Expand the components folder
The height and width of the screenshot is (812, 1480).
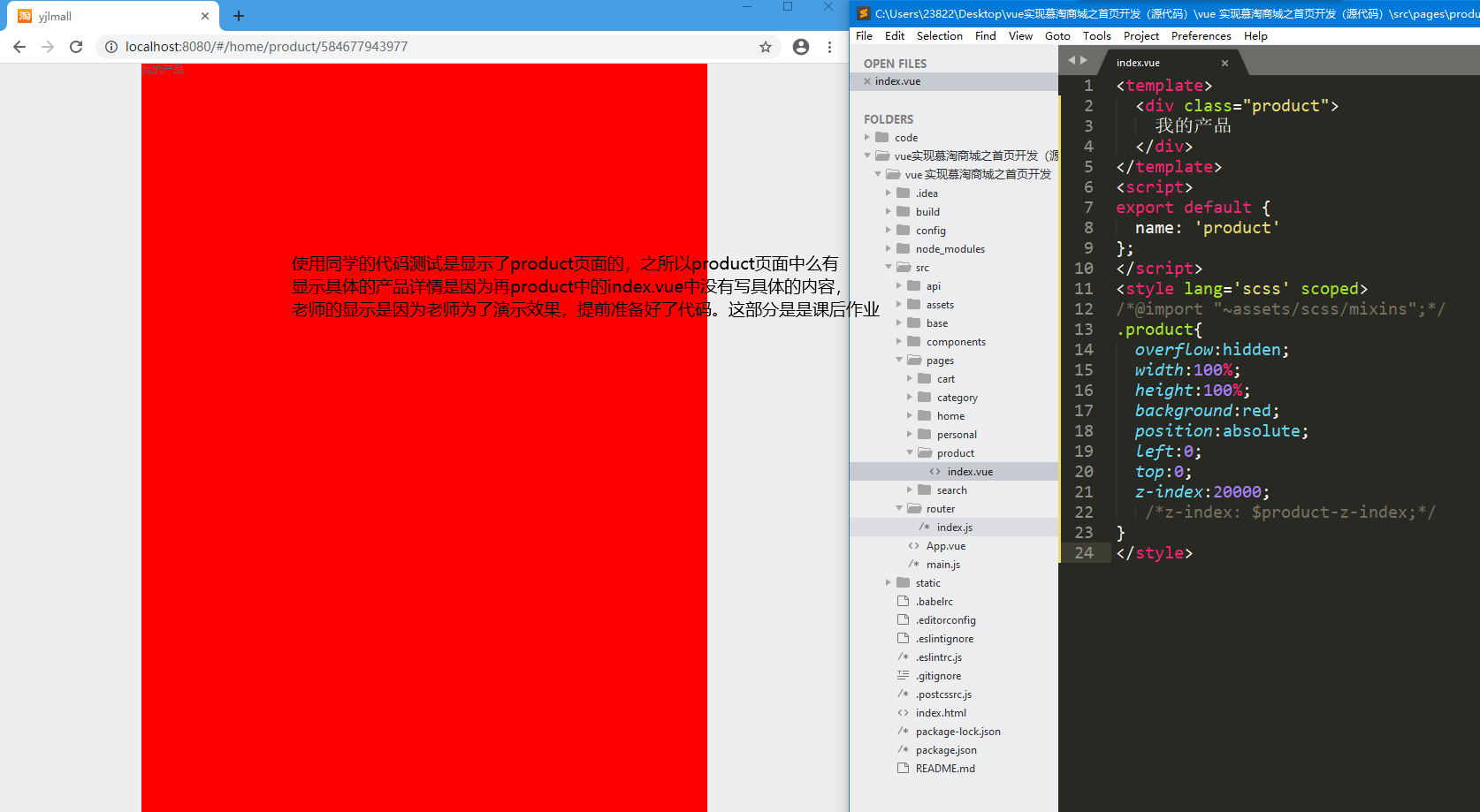(x=899, y=341)
